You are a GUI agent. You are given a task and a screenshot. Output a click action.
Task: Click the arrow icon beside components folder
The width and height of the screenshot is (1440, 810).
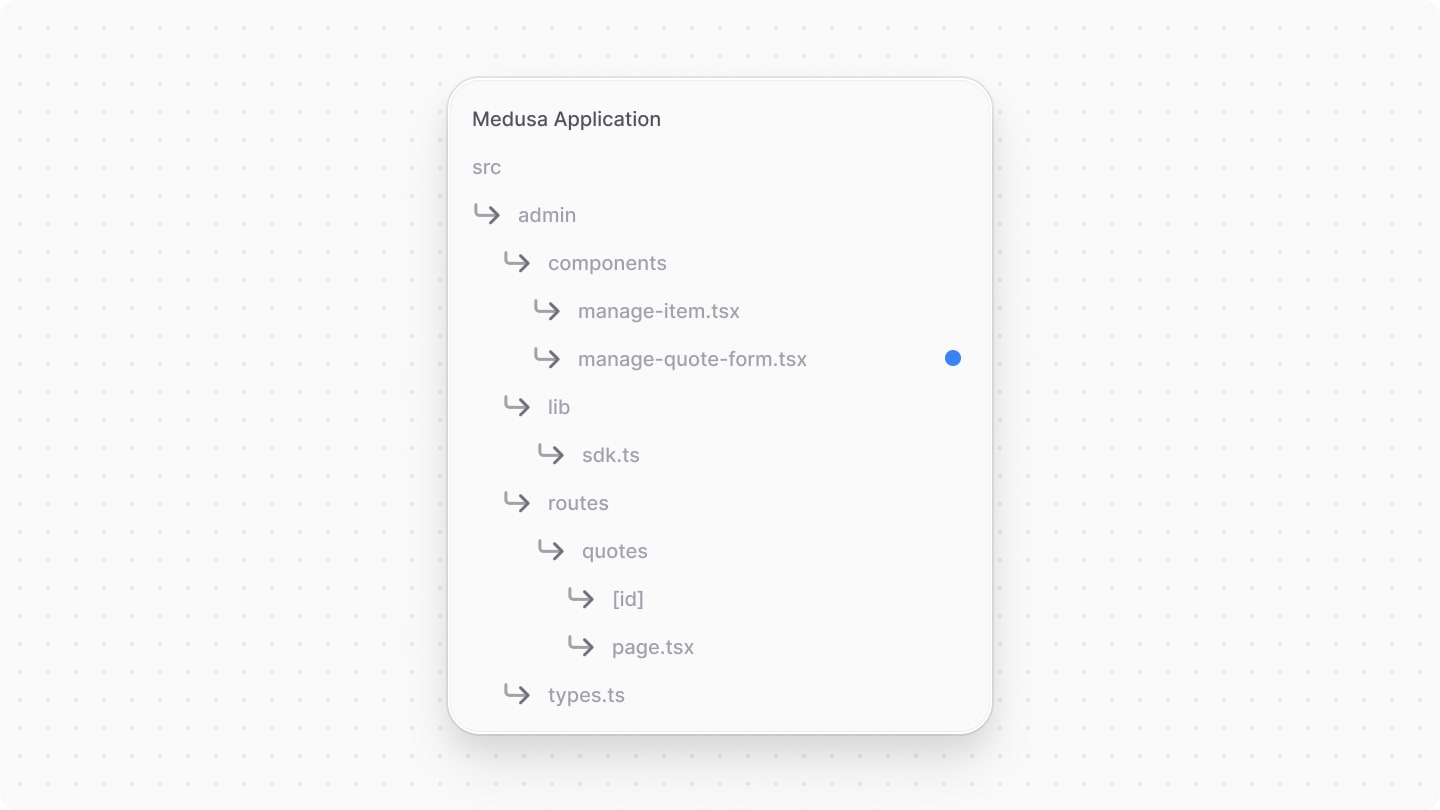(518, 262)
